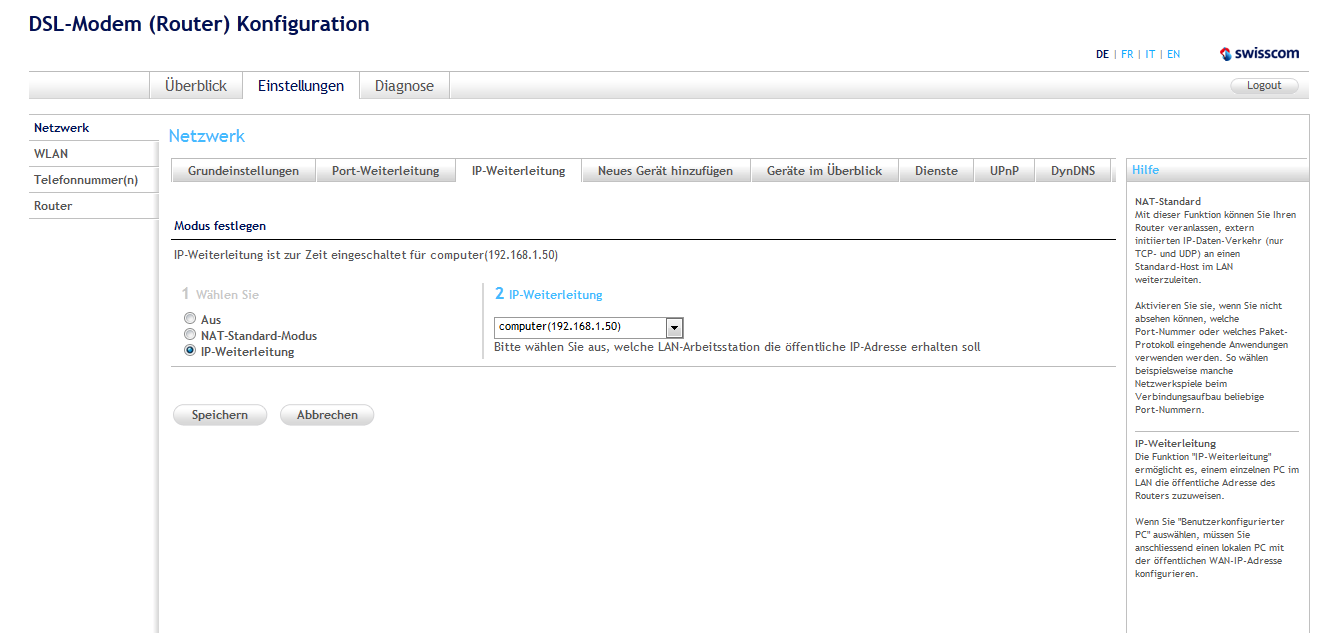Viewport: 1325px width, 633px height.
Task: Open the Grundeinstellungen tab
Action: coord(243,171)
